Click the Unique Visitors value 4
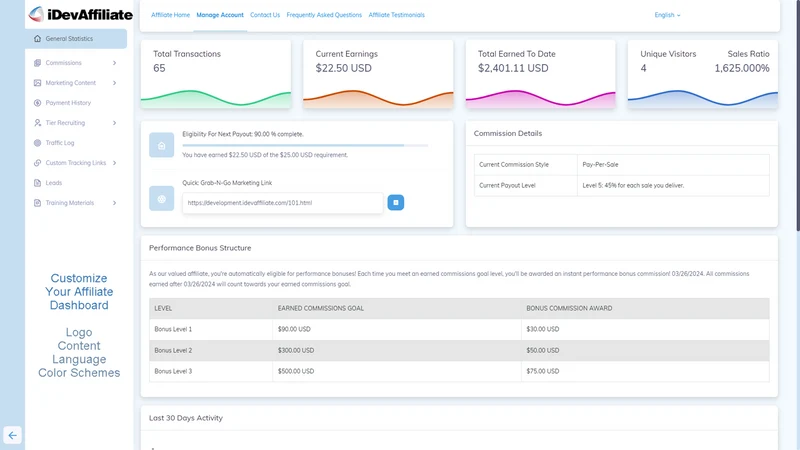The width and height of the screenshot is (800, 450). [643, 68]
